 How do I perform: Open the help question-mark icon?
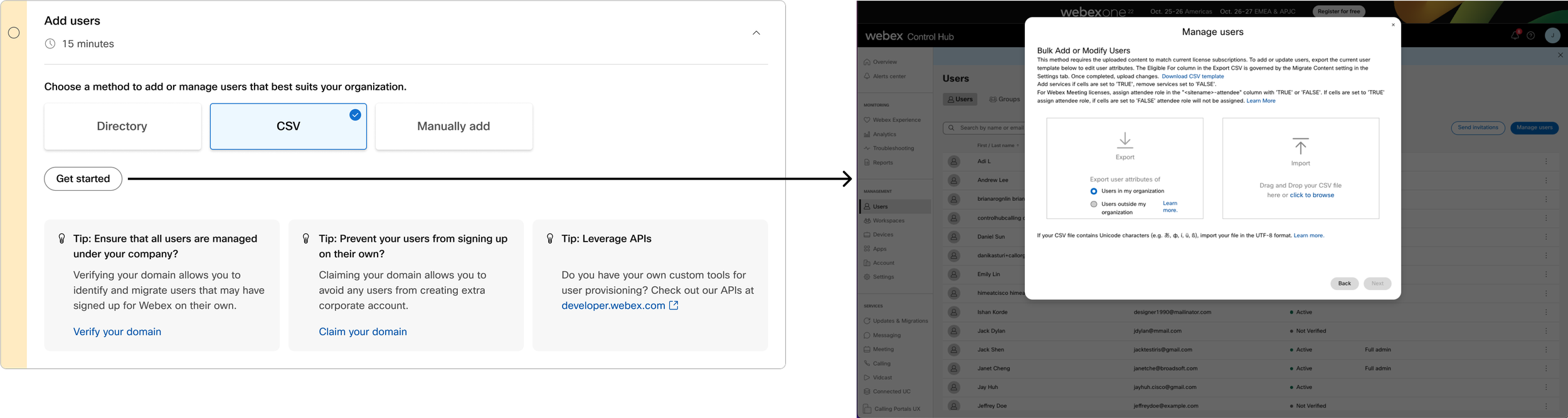(1531, 36)
